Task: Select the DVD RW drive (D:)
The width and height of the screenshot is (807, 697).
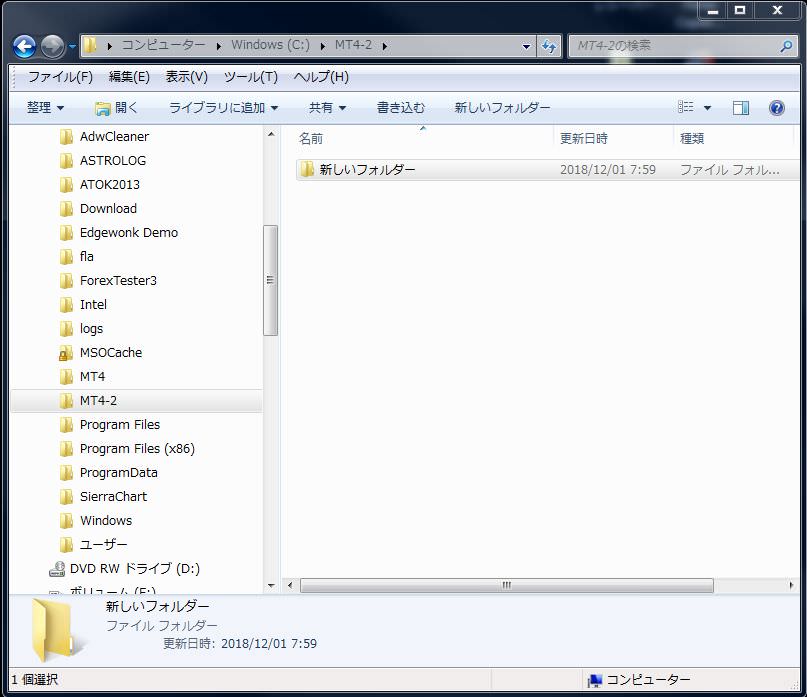Action: pos(134,569)
